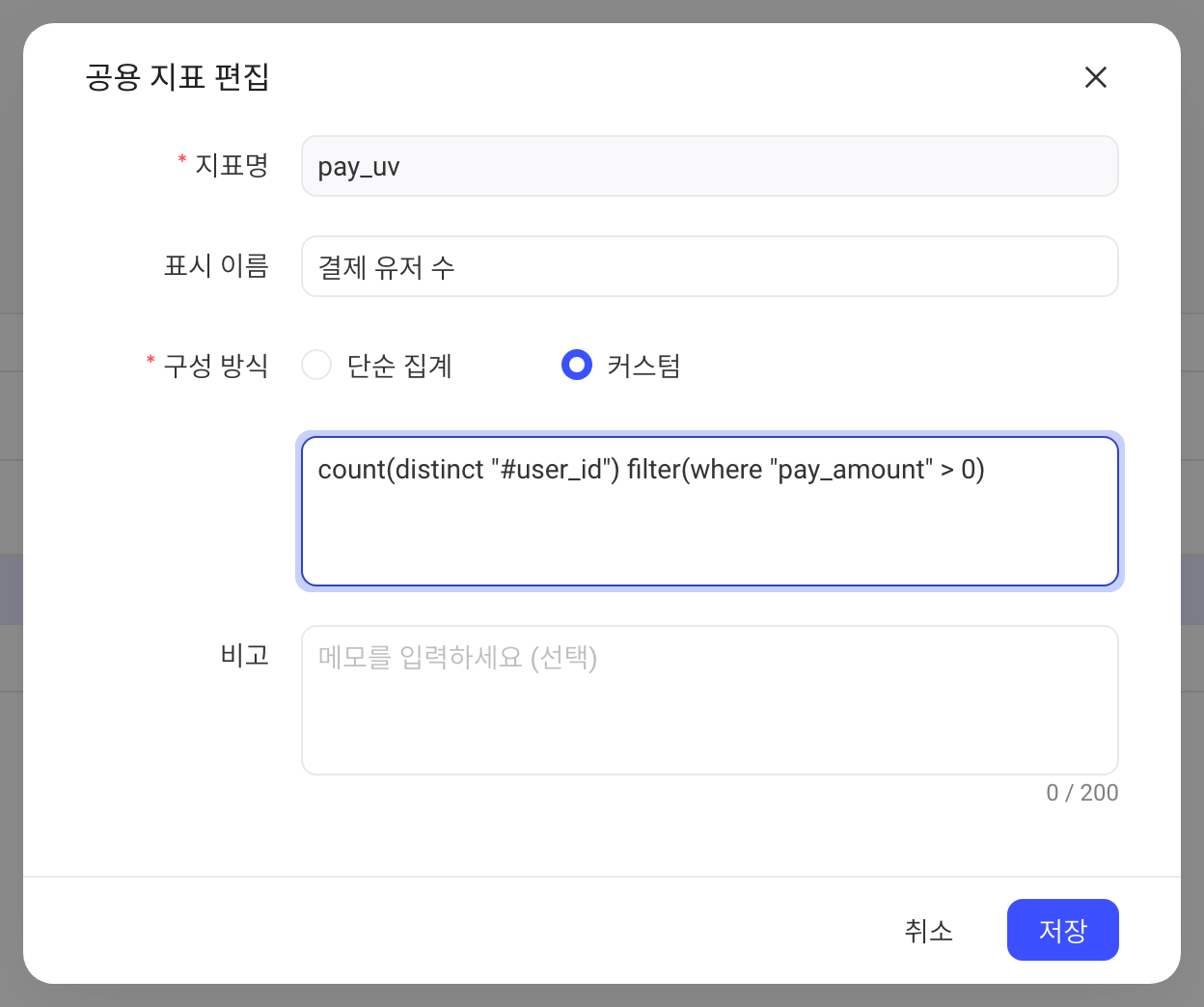This screenshot has height=1007, width=1204.
Task: Cancel editing with the 취소 button
Action: pyautogui.click(x=928, y=930)
